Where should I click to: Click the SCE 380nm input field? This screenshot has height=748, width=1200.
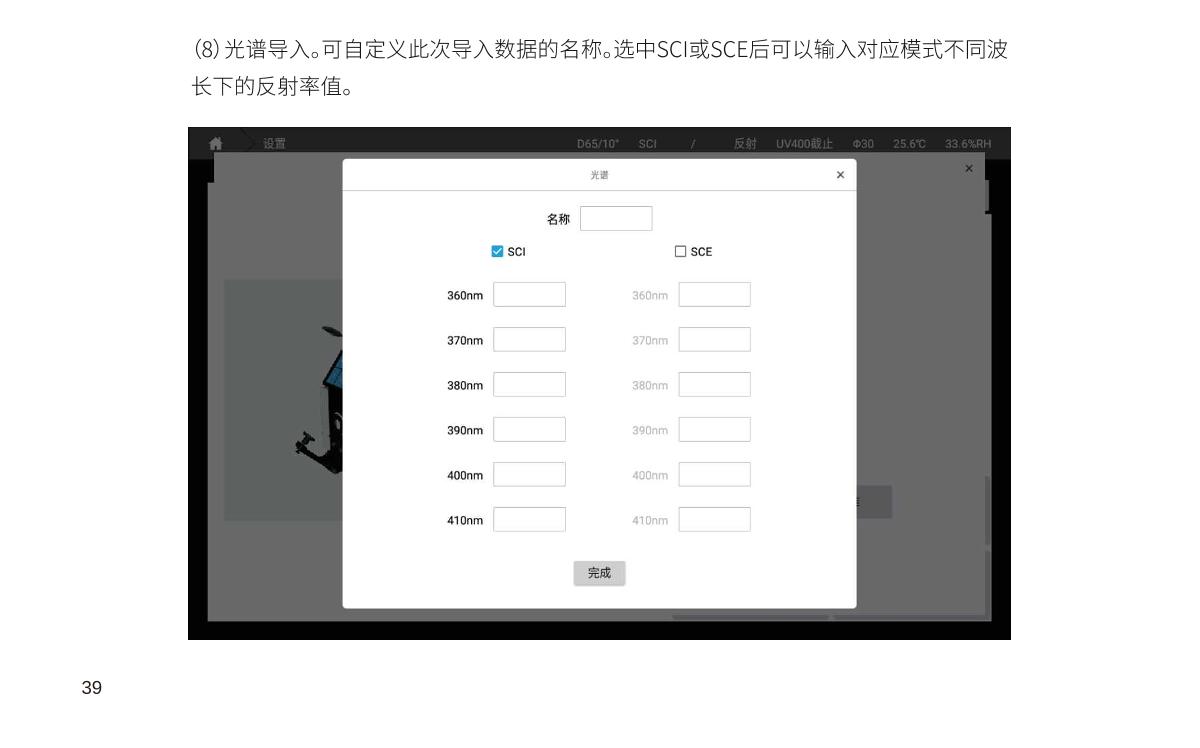[x=714, y=385]
